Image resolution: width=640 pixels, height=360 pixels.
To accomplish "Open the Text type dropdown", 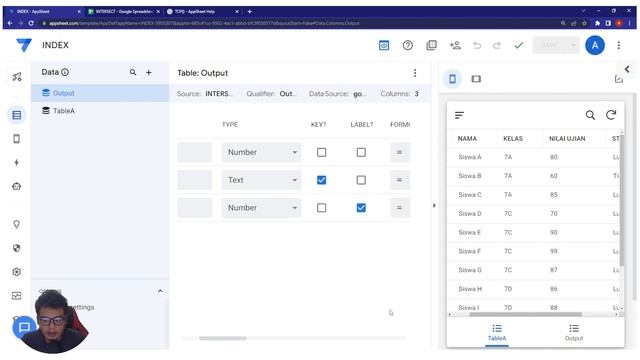I will [261, 180].
